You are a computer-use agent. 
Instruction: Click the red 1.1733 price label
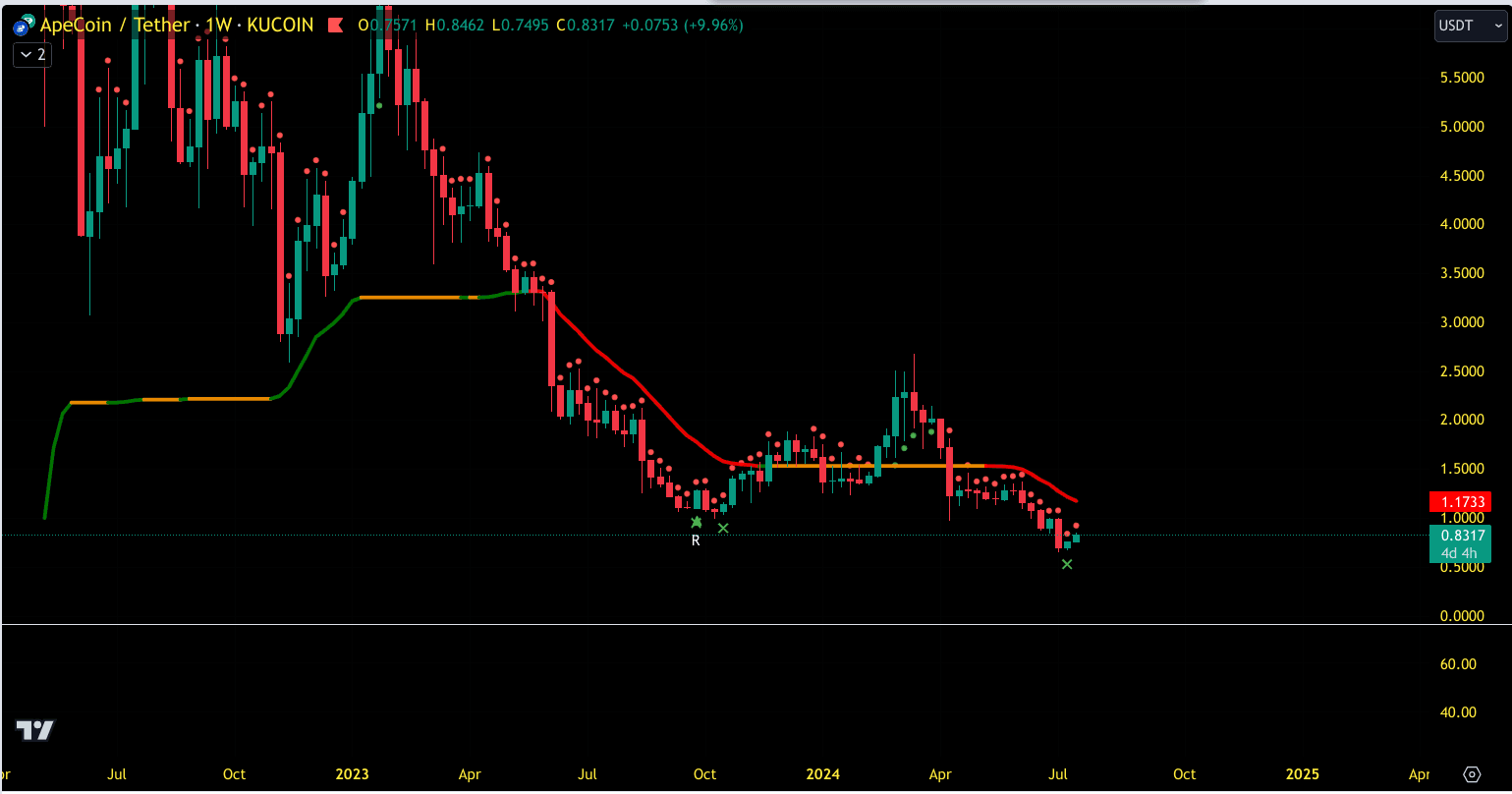(x=1461, y=502)
